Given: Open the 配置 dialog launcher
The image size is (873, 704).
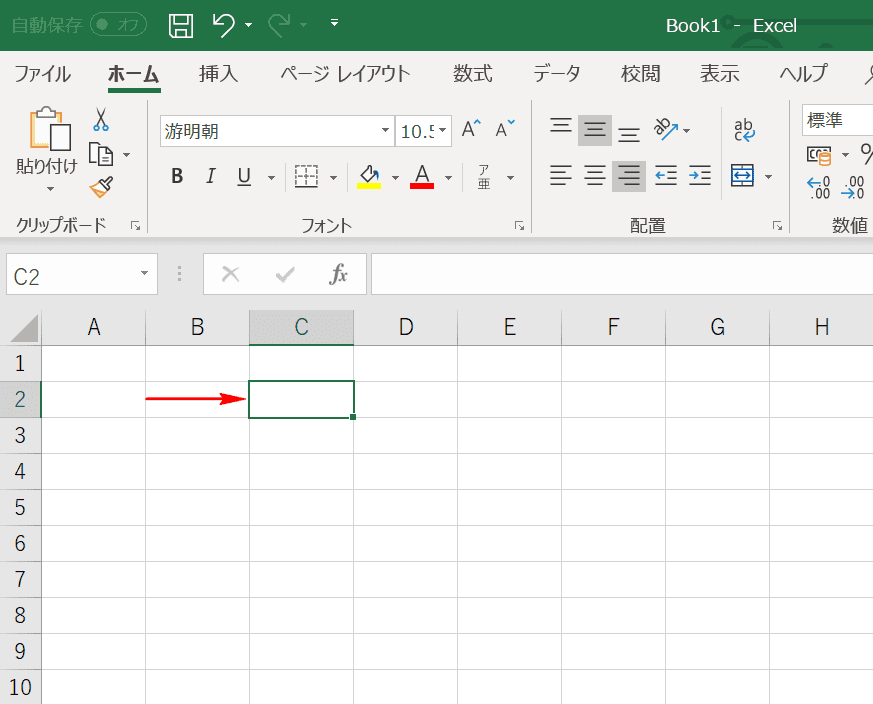Looking at the screenshot, I should [x=777, y=226].
